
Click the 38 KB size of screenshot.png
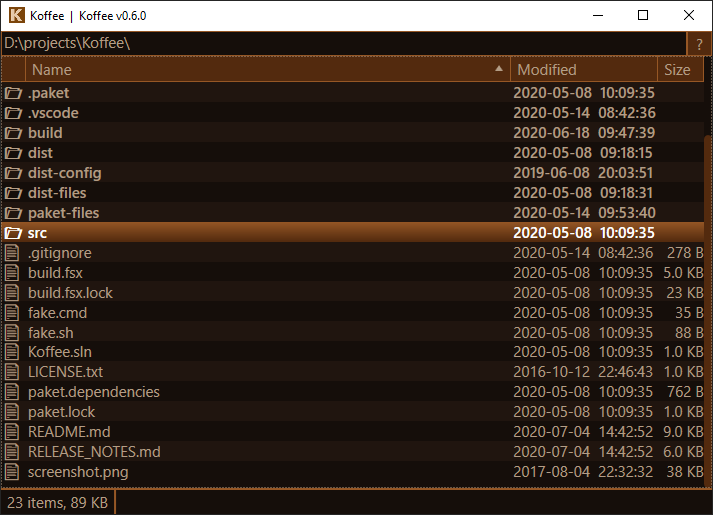pos(685,472)
